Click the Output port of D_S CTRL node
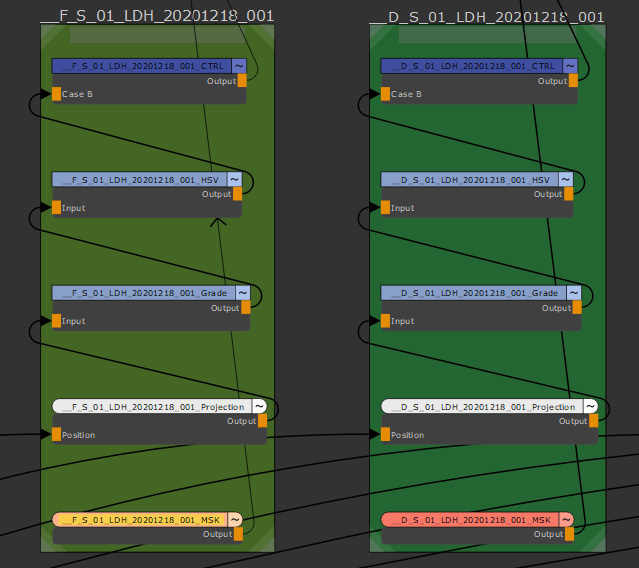The image size is (639, 568). tap(573, 81)
